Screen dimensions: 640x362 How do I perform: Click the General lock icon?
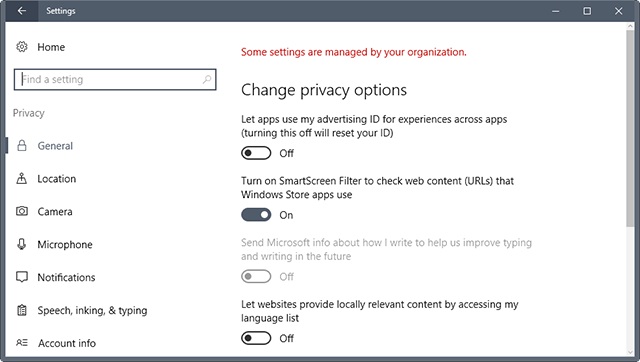[x=22, y=145]
